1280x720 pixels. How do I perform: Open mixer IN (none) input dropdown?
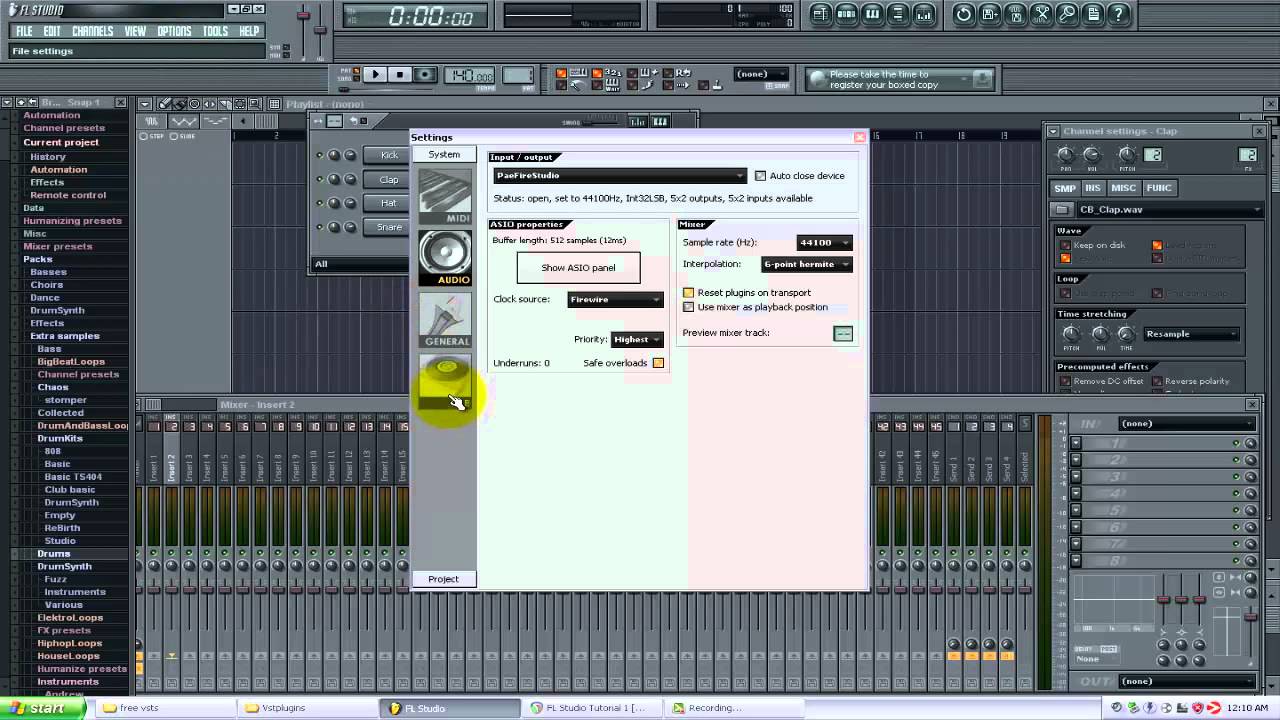pos(1187,424)
